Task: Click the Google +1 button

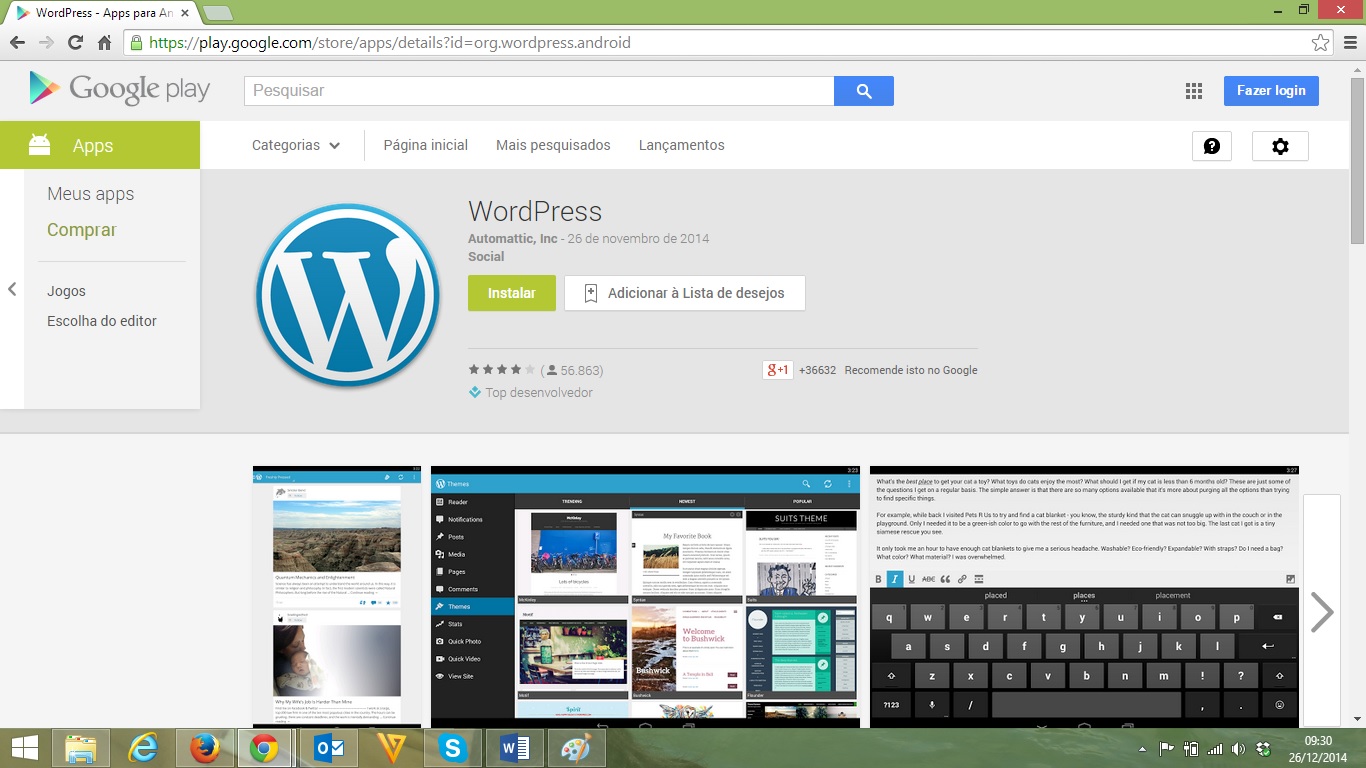Action: [x=778, y=370]
